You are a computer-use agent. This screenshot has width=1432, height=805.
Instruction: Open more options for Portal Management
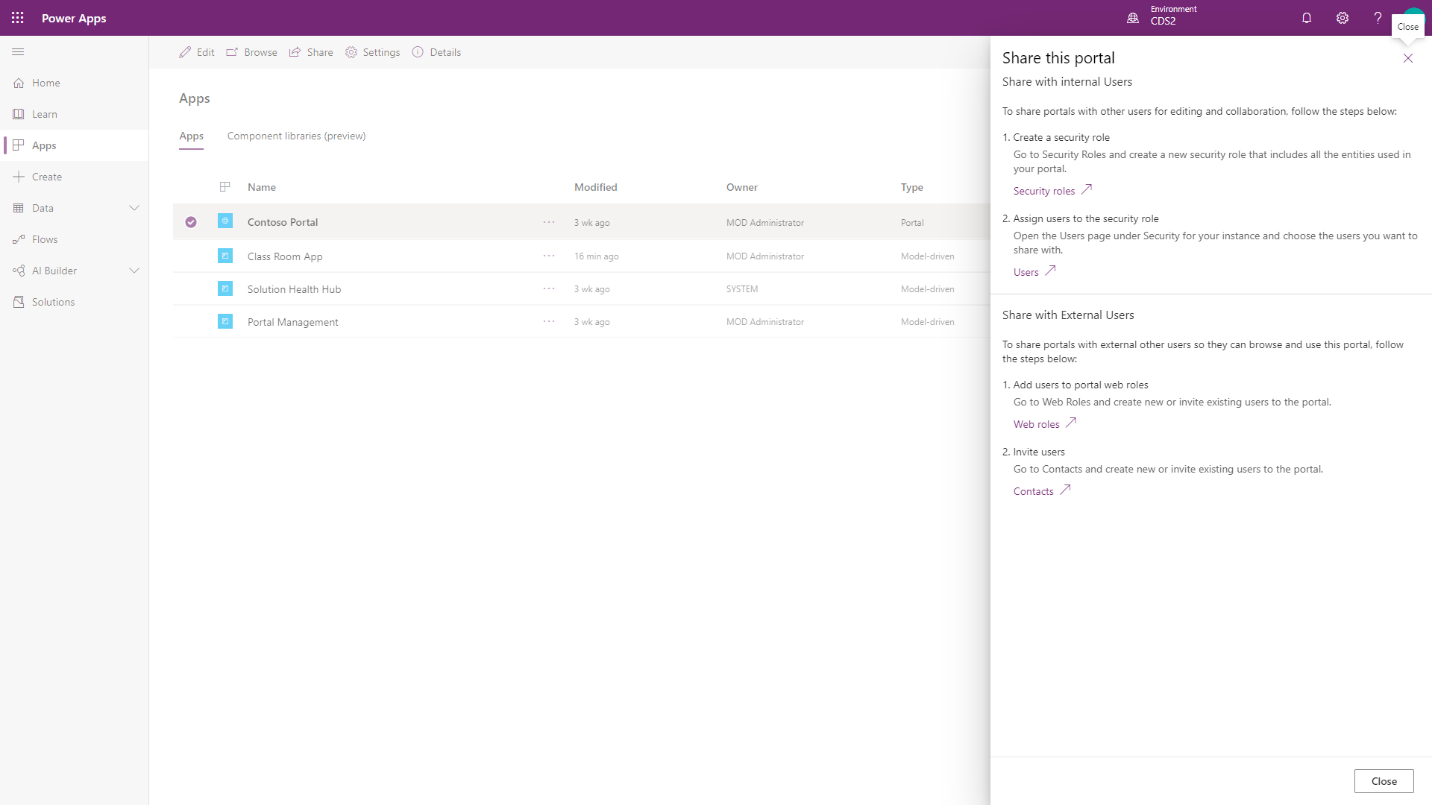pyautogui.click(x=549, y=322)
